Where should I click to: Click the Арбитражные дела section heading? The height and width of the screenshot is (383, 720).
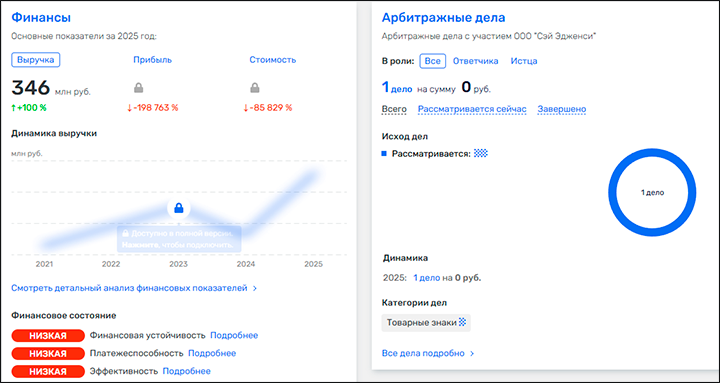pos(444,17)
